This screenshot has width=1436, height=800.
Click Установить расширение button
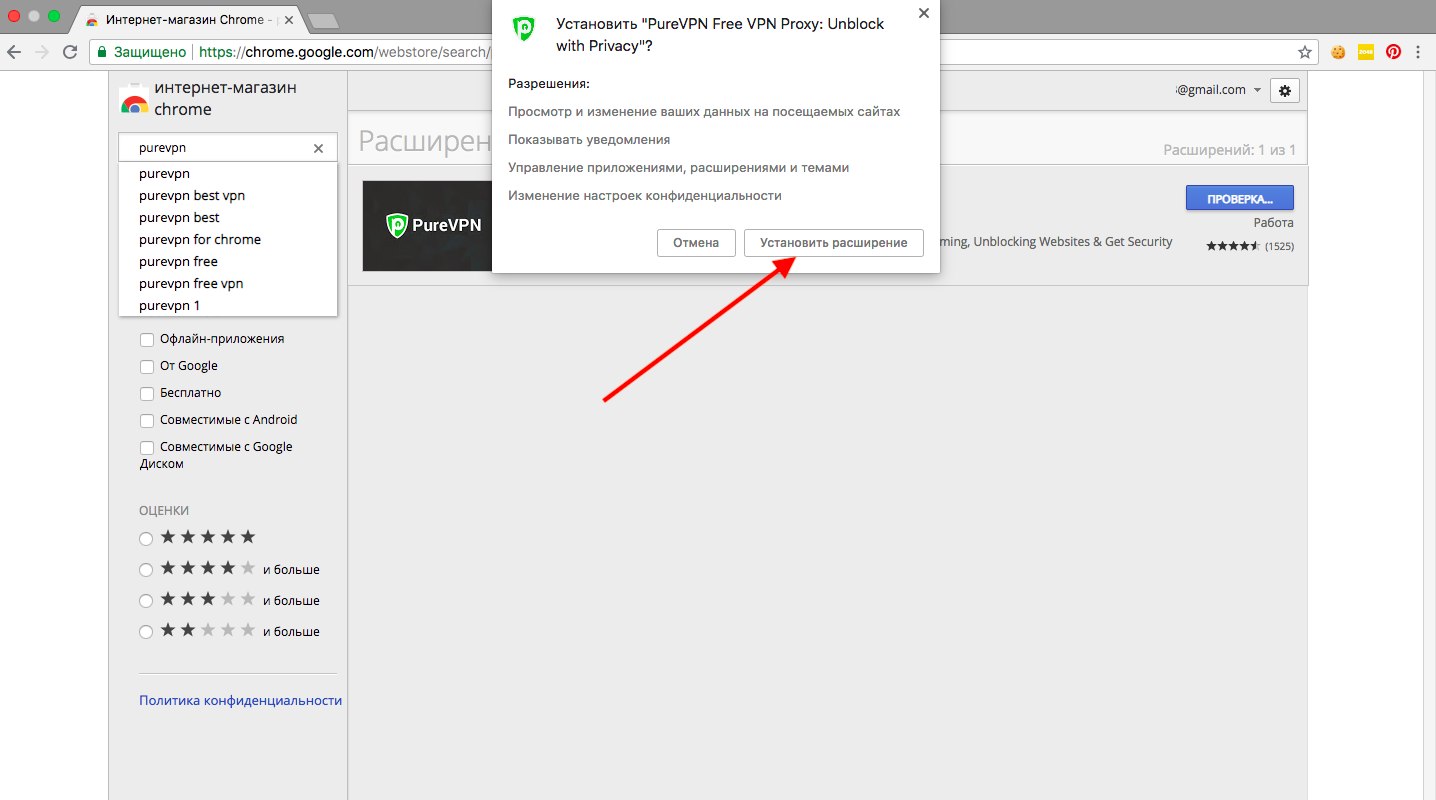coord(834,243)
